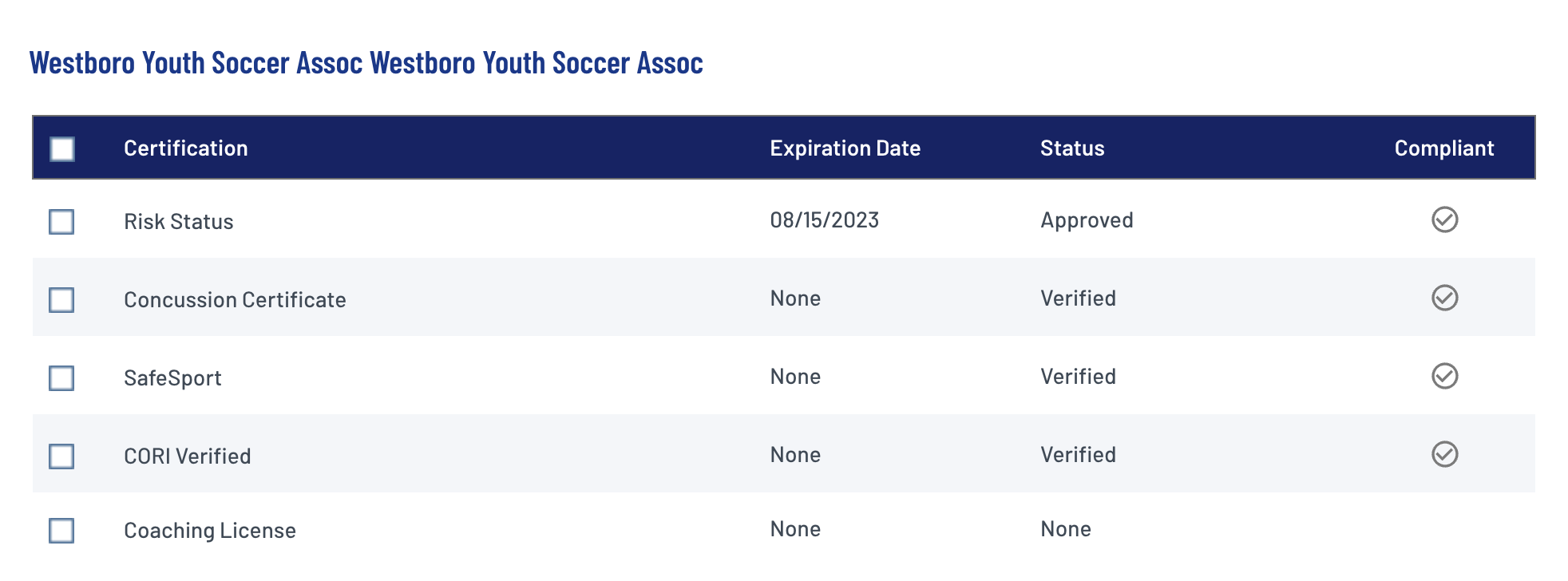Image resolution: width=1568 pixels, height=581 pixels.
Task: Click the Risk Status certification name
Action: pyautogui.click(x=179, y=222)
